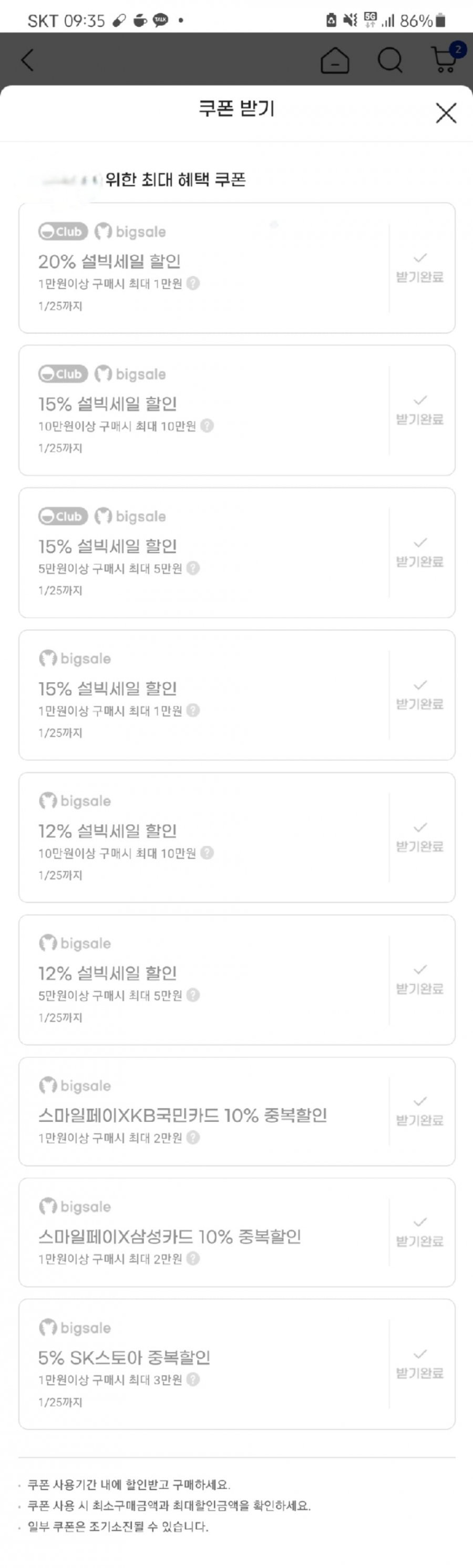
Task: Tap the Club badge on first coupon
Action: [x=63, y=231]
